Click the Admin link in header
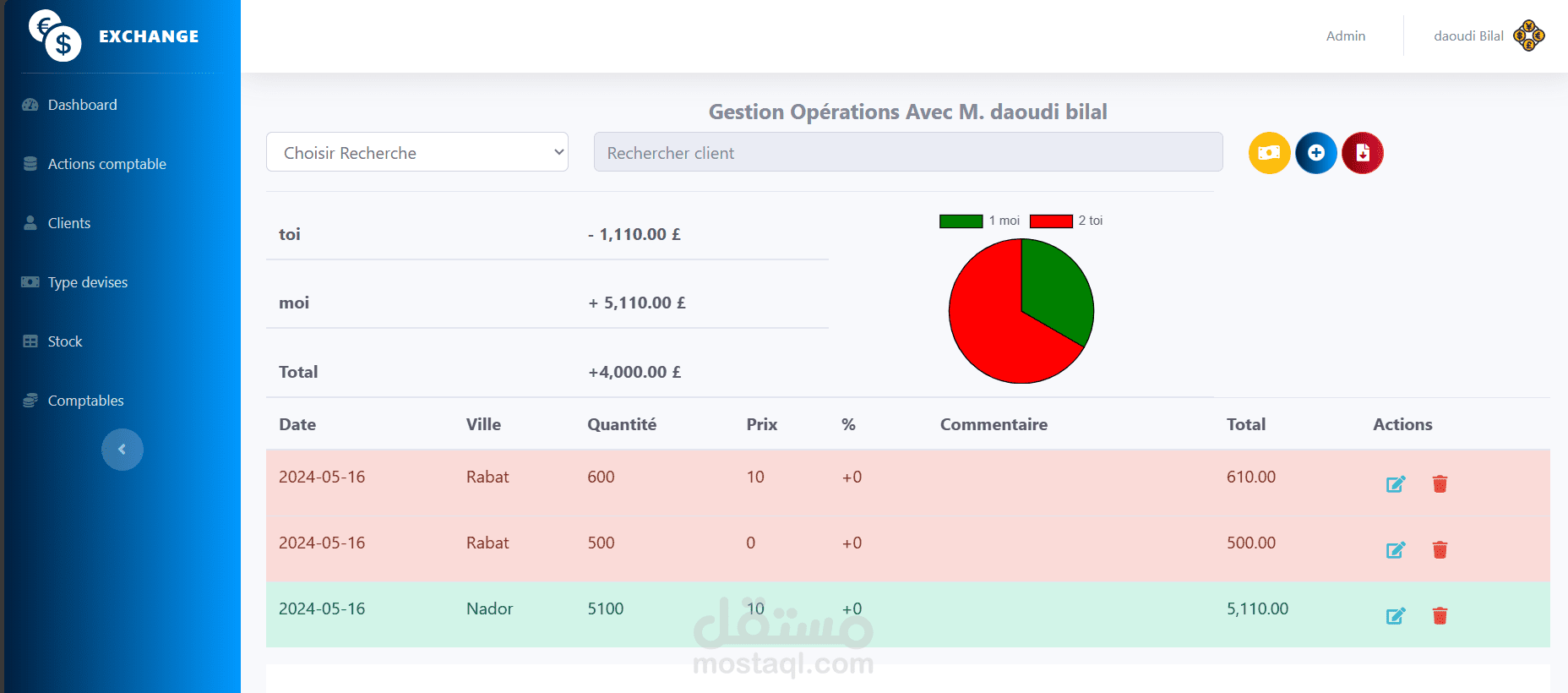The width and height of the screenshot is (1568, 693). (1346, 35)
